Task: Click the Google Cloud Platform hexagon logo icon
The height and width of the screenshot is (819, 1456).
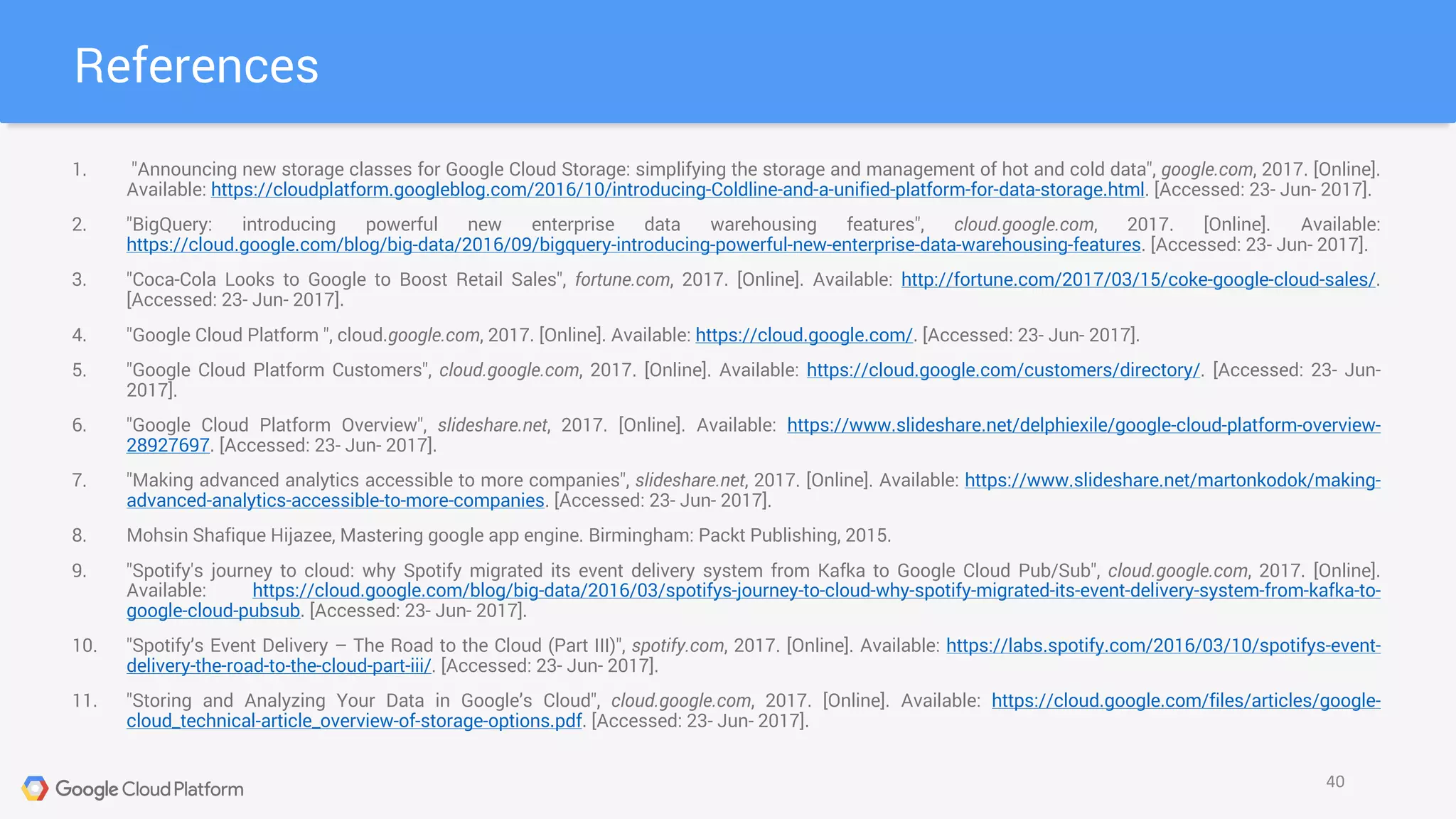Action: coord(35,788)
